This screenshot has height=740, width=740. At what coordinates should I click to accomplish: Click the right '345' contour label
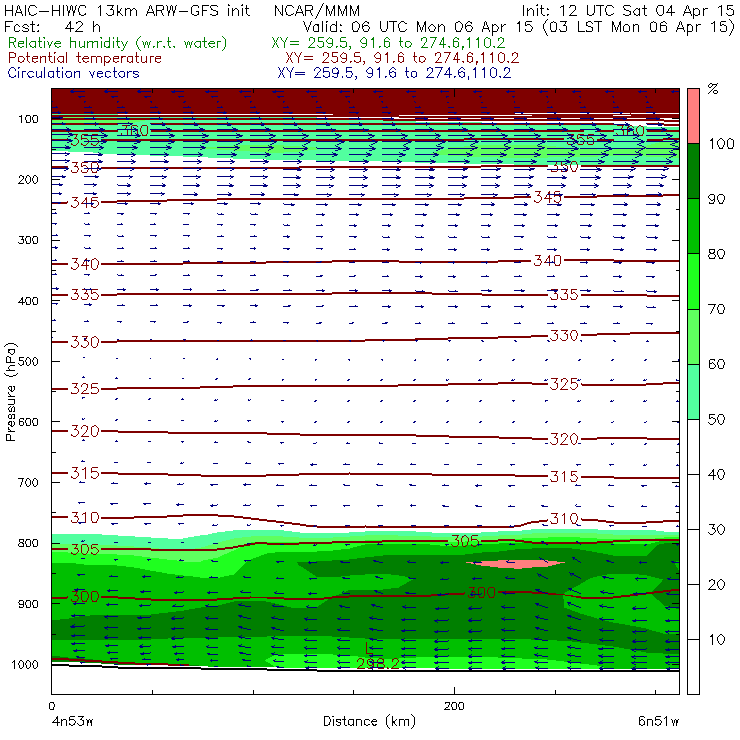(x=547, y=197)
